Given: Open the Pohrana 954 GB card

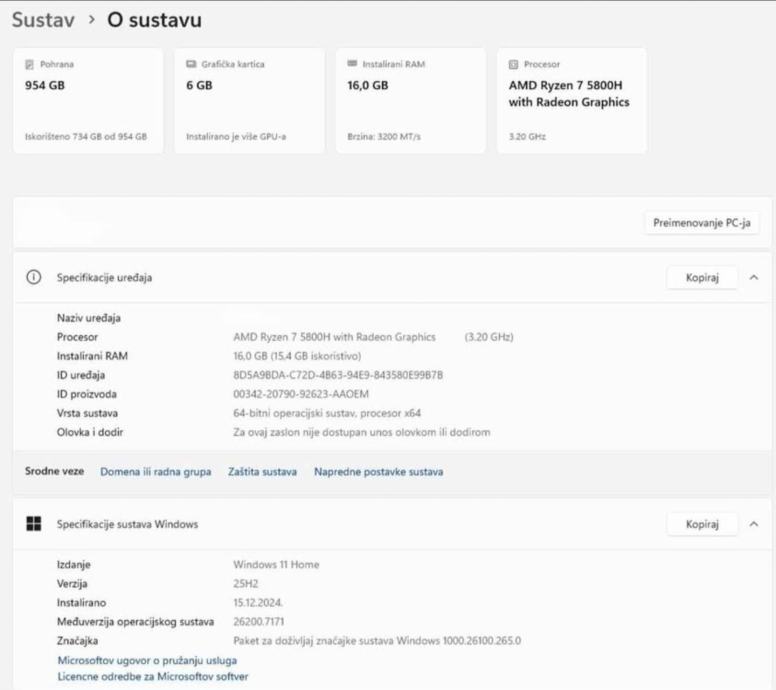Looking at the screenshot, I should click(87, 100).
